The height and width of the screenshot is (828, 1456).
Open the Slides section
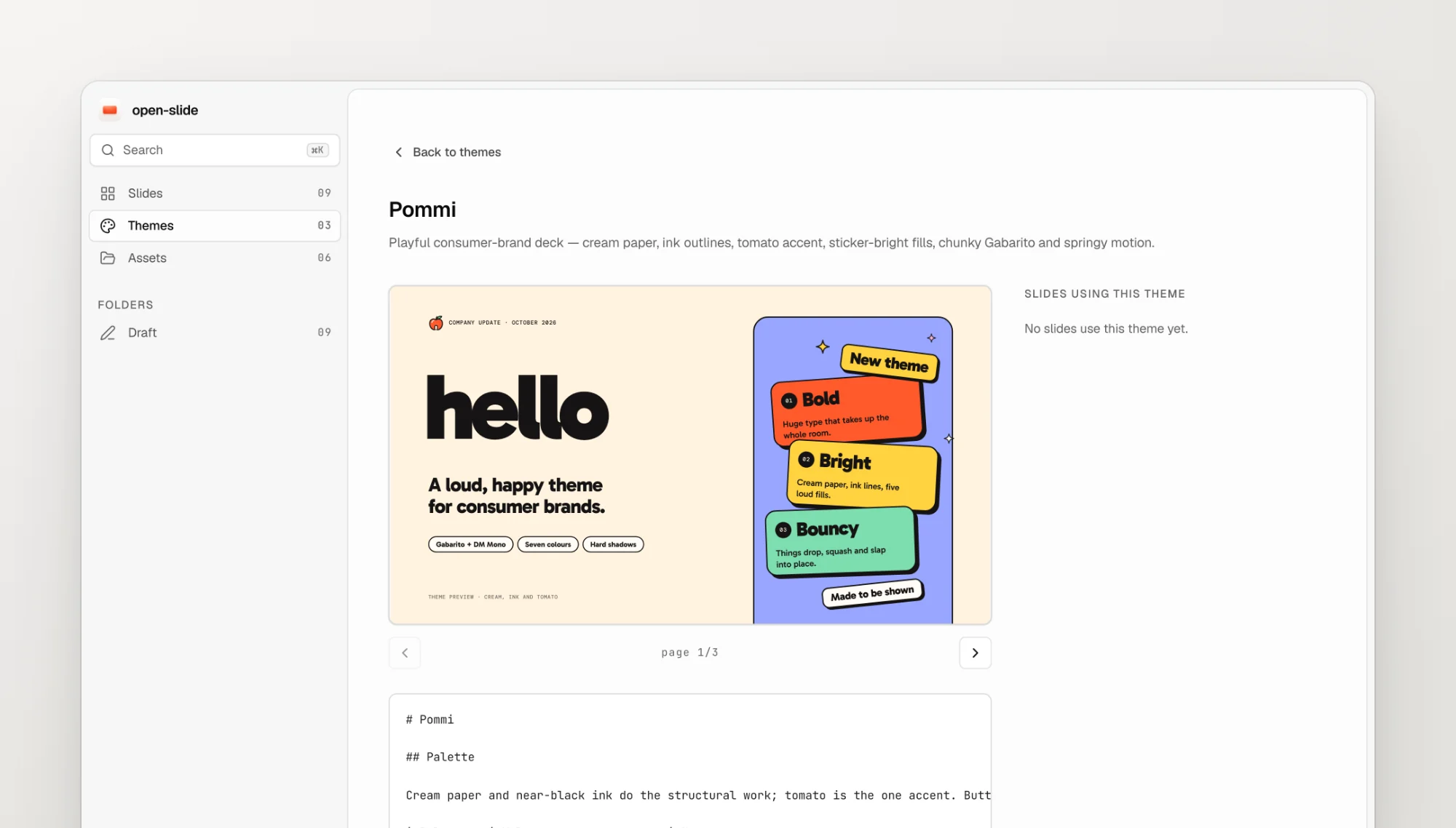[215, 194]
